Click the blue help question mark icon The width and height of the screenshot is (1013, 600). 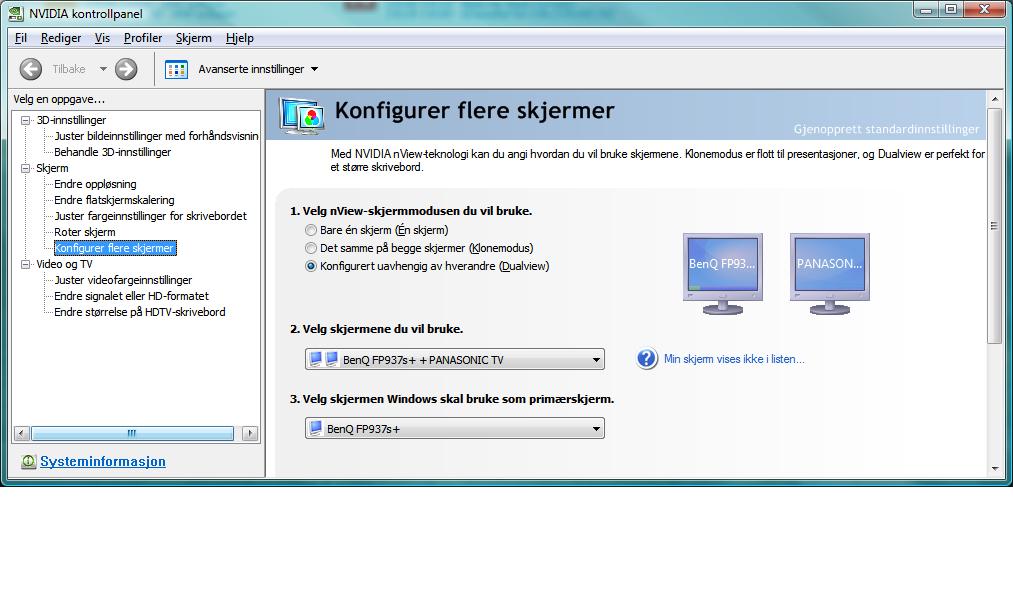[x=647, y=358]
